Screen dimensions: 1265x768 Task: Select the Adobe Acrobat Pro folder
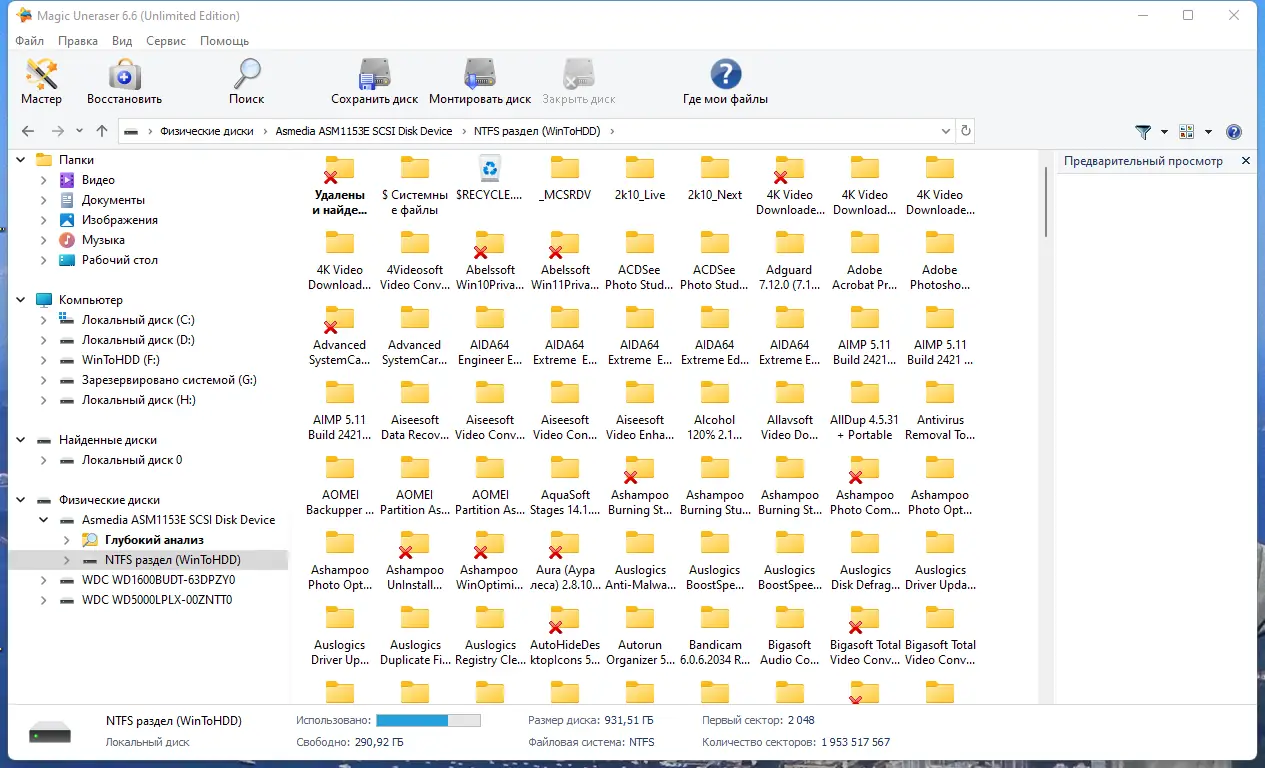click(865, 260)
